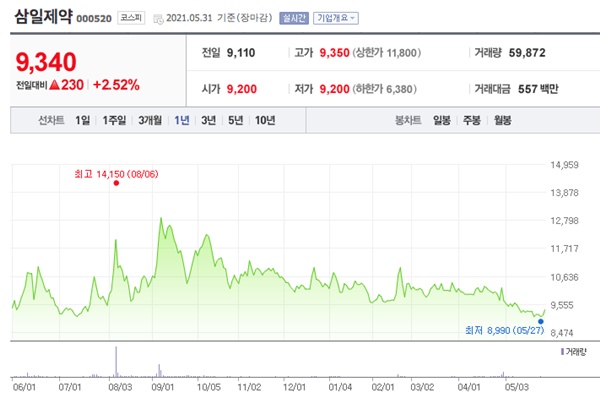Switch to 월봉 candle chart
The image size is (600, 403).
[x=502, y=121]
